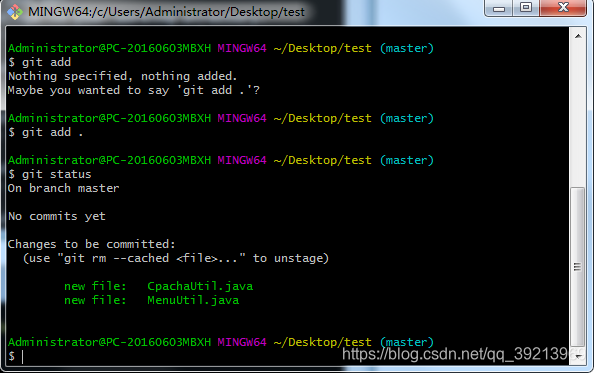Click 'new file: CpachaUtil.java' entry

[159, 286]
